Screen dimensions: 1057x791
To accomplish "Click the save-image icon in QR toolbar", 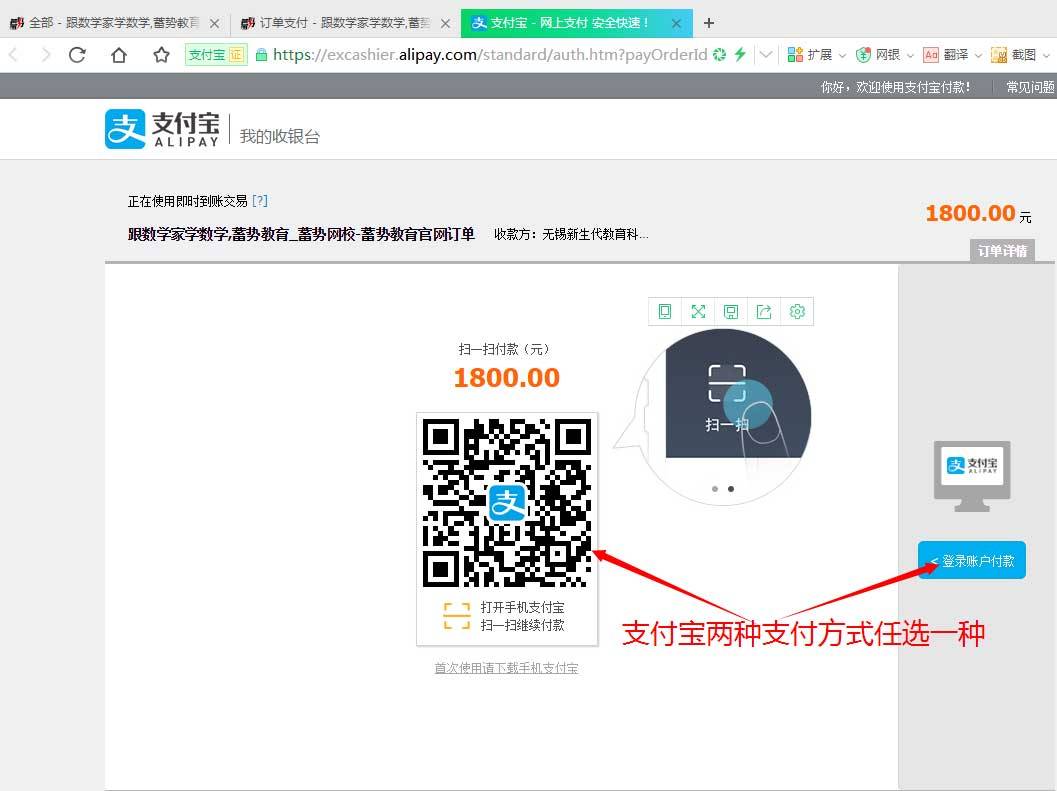I will pos(731,312).
